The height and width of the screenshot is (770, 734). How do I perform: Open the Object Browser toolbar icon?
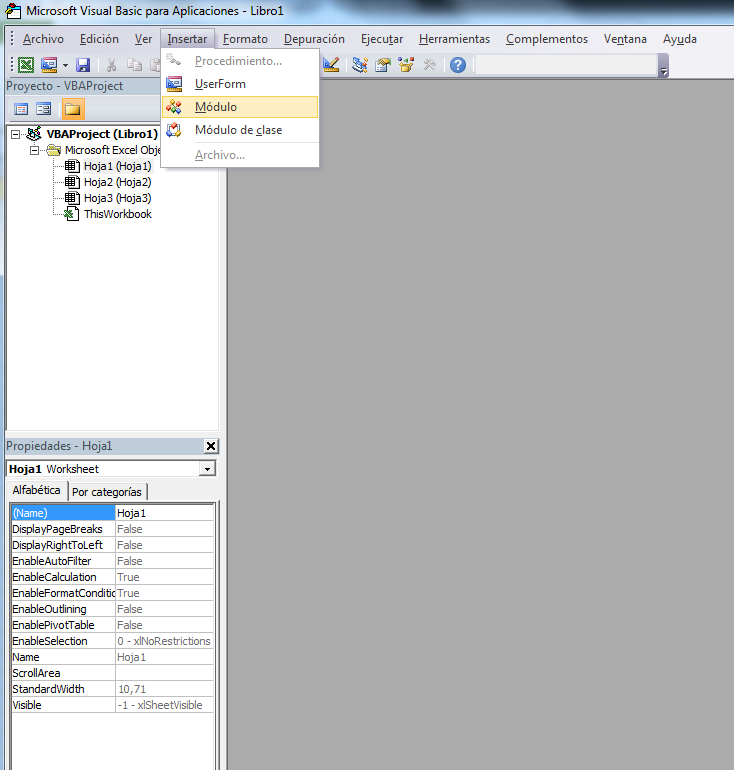click(x=406, y=65)
